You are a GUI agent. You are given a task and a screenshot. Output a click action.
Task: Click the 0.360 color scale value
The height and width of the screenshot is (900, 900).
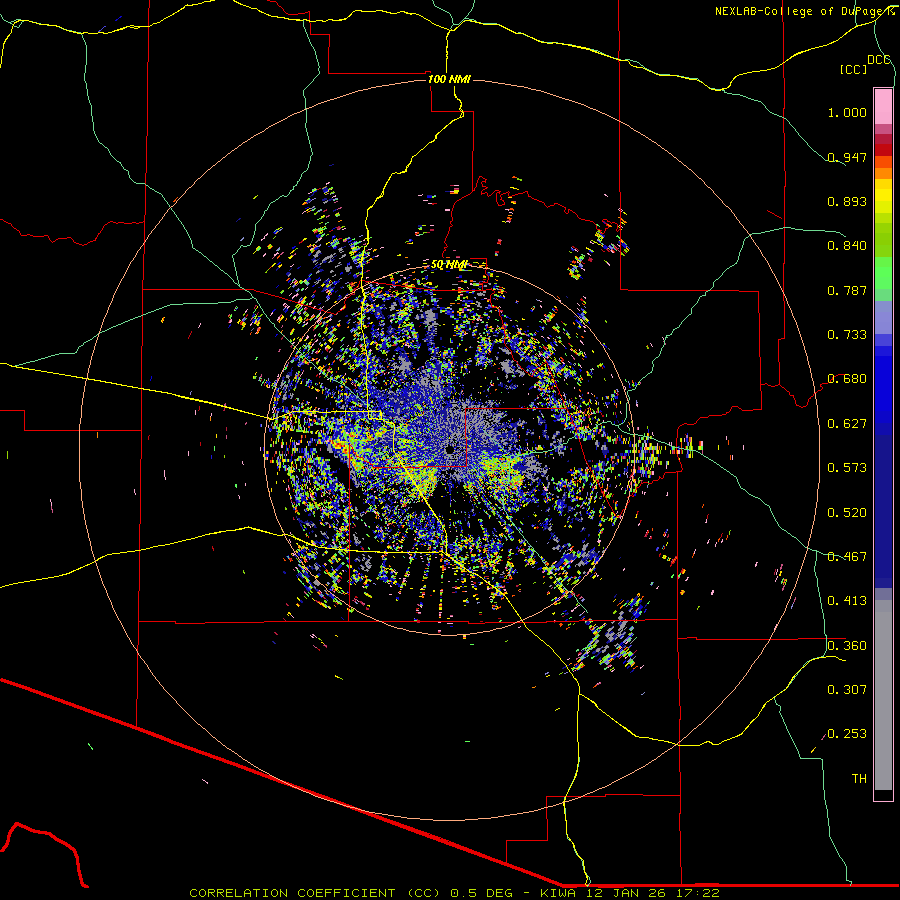[x=847, y=646]
